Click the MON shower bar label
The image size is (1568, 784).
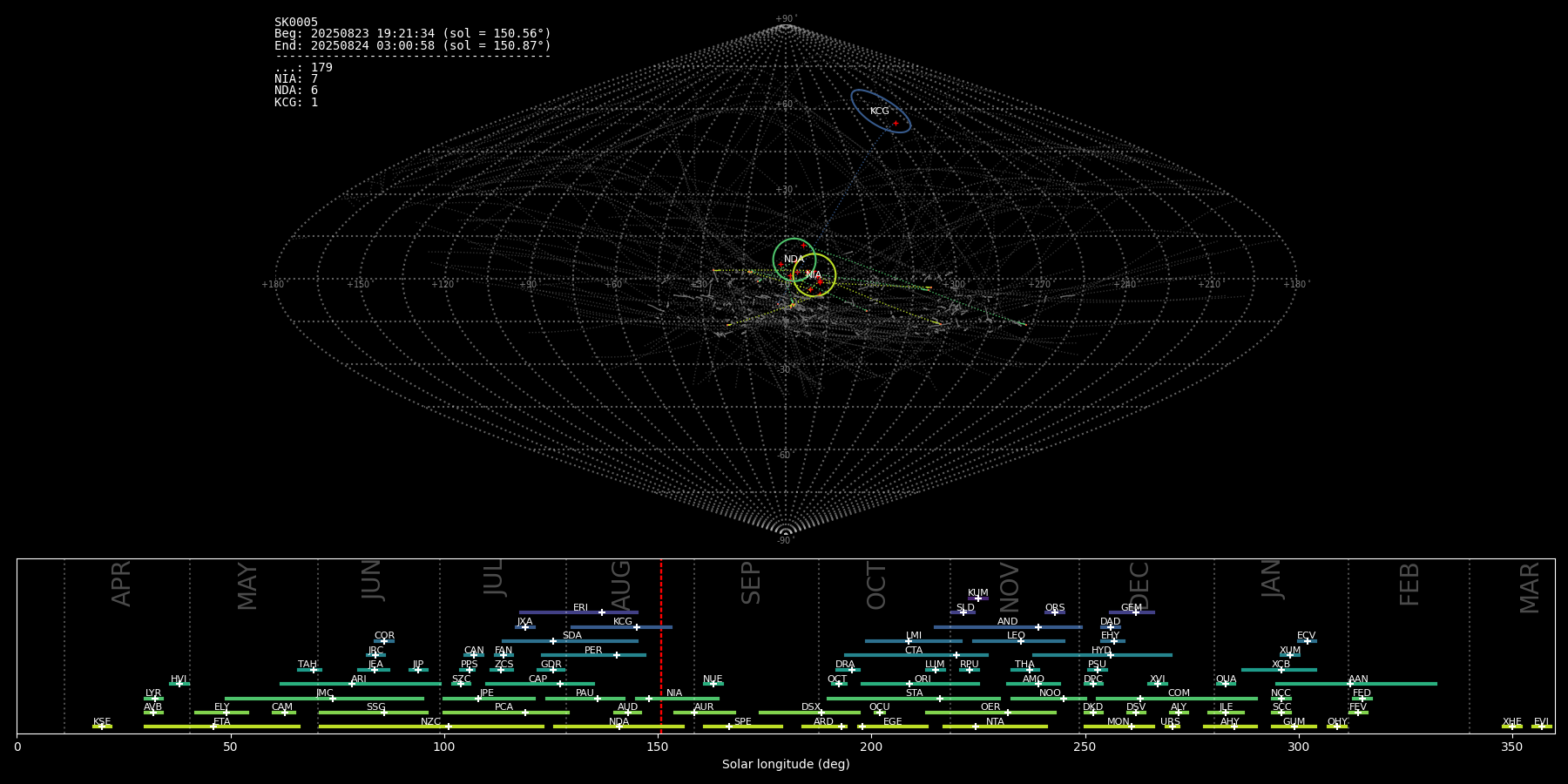1119,722
